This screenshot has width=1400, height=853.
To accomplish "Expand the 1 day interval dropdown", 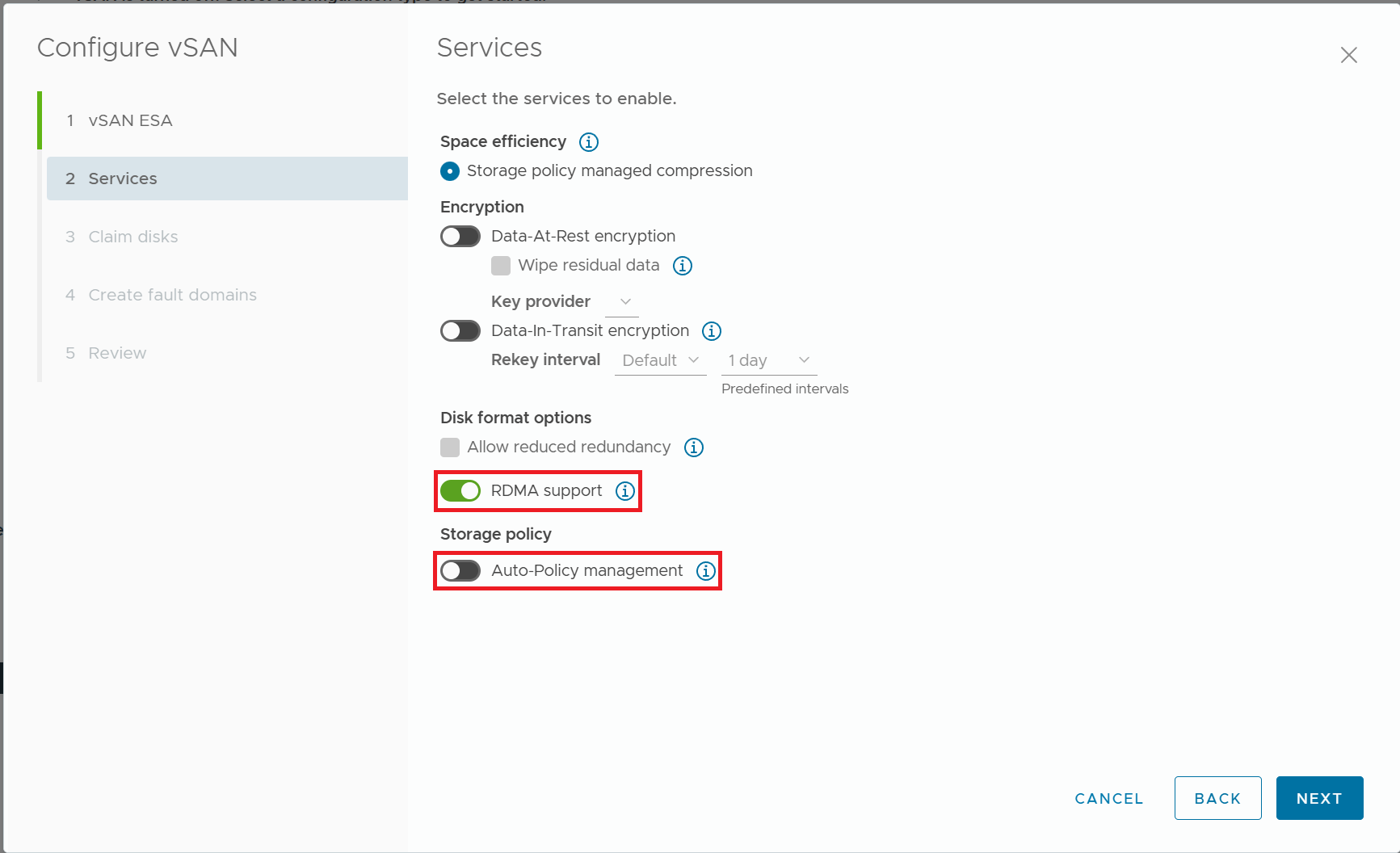I will 769,360.
